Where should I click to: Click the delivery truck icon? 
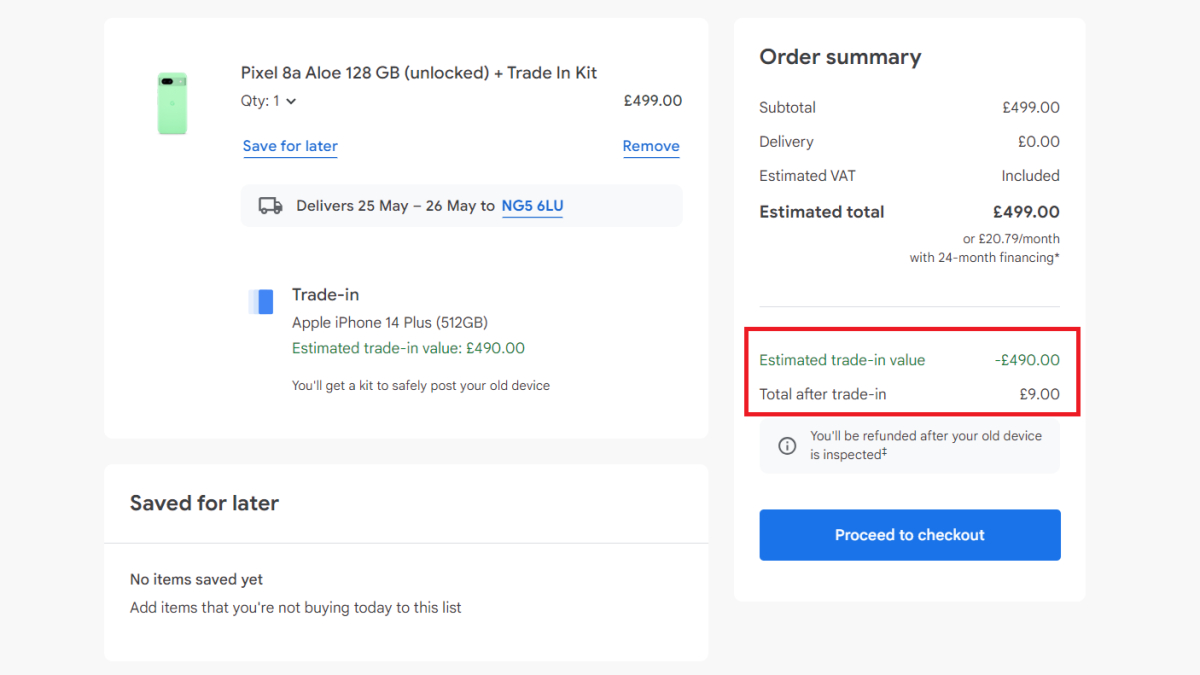point(270,206)
